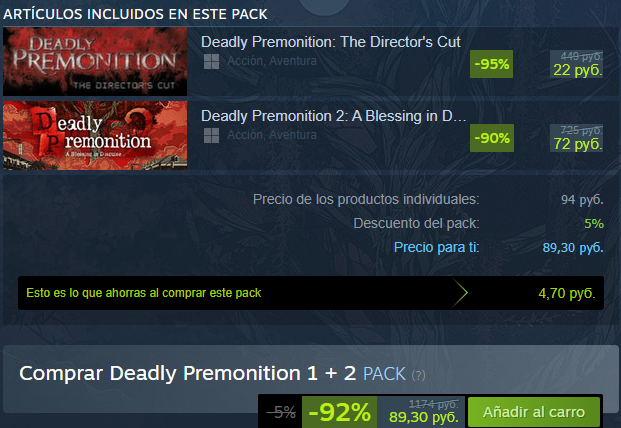
Task: Click the 89,30 руб. pack final price
Action: coord(424,417)
